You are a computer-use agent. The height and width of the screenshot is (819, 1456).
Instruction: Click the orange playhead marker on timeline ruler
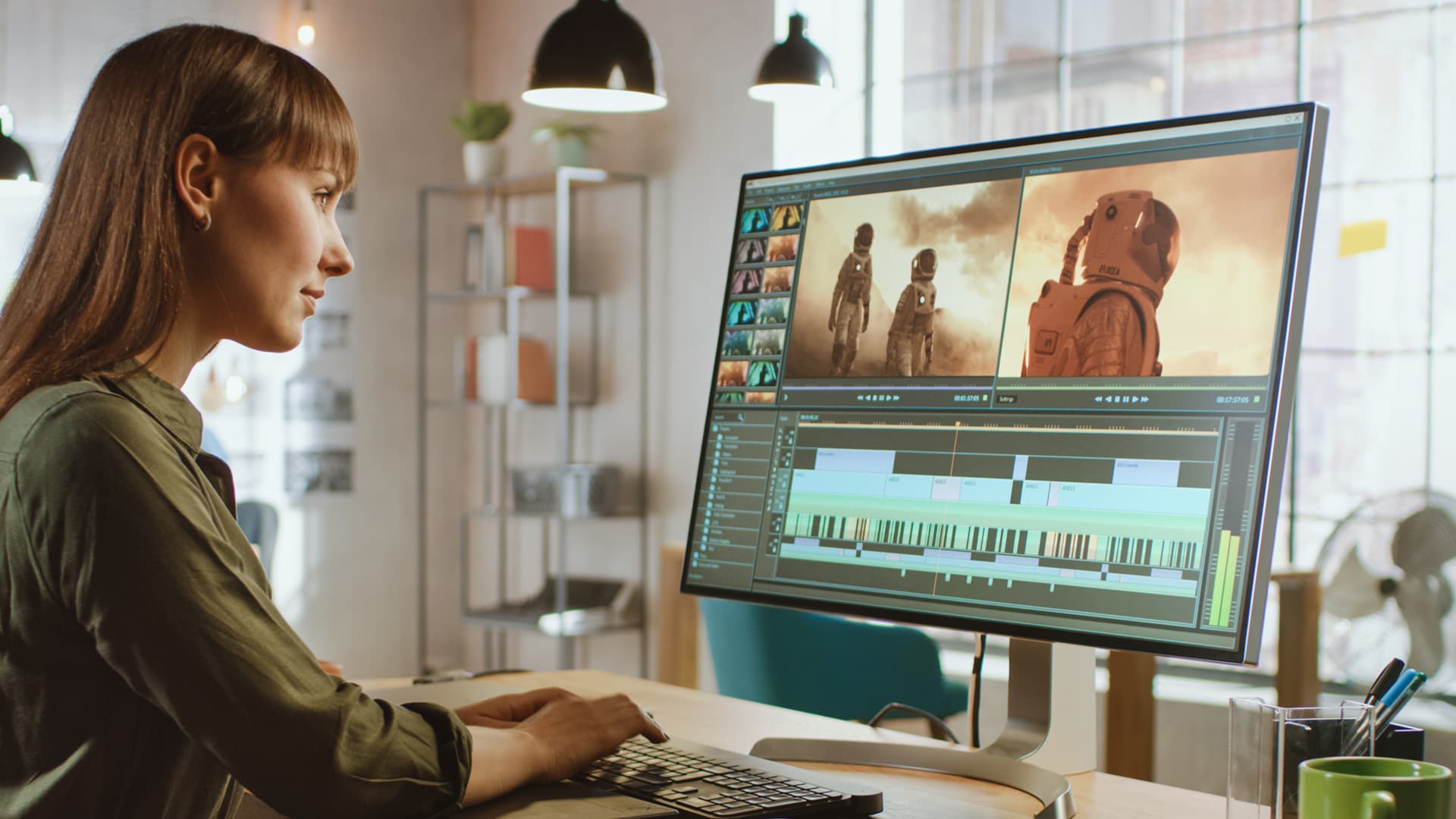pyautogui.click(x=958, y=424)
